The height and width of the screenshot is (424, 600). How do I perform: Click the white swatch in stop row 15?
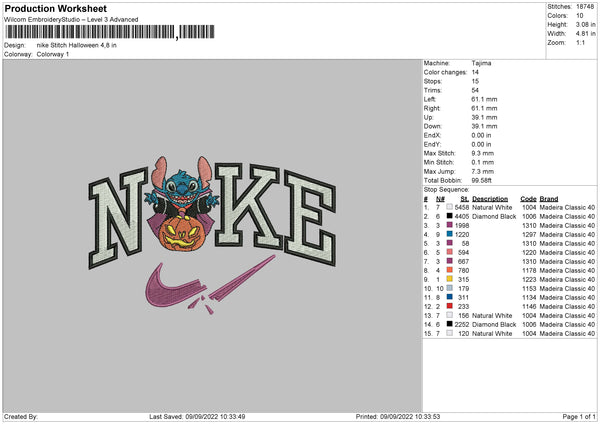tap(449, 333)
